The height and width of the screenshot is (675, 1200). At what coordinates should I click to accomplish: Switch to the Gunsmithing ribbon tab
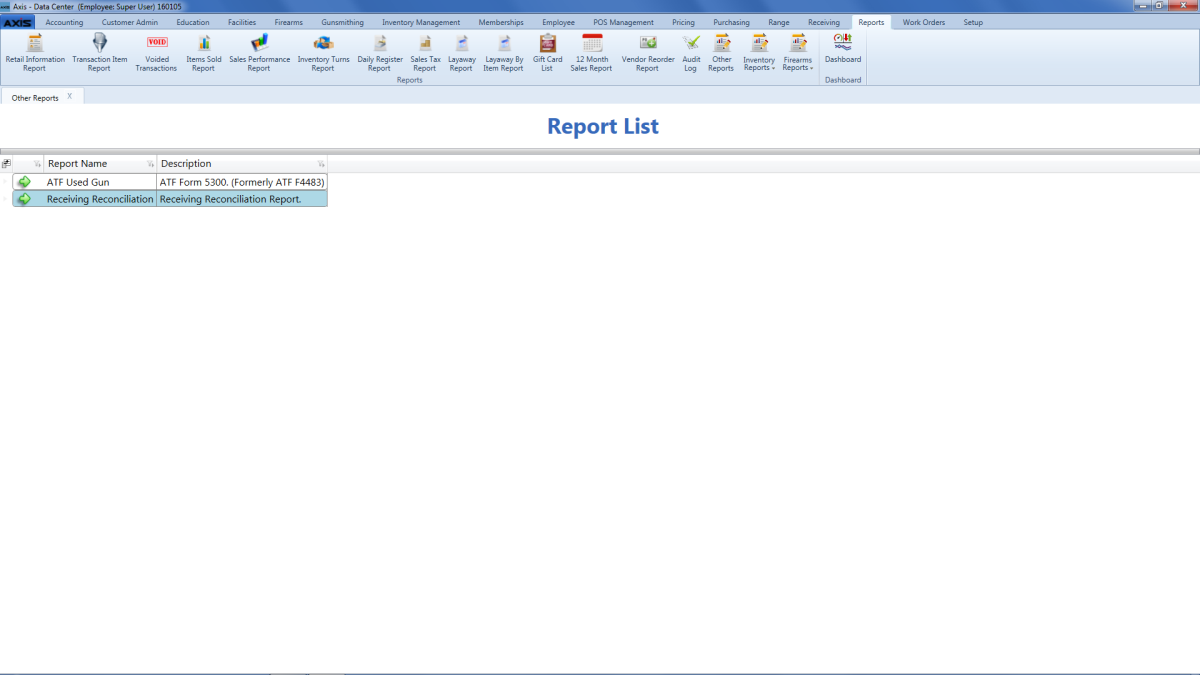point(343,22)
